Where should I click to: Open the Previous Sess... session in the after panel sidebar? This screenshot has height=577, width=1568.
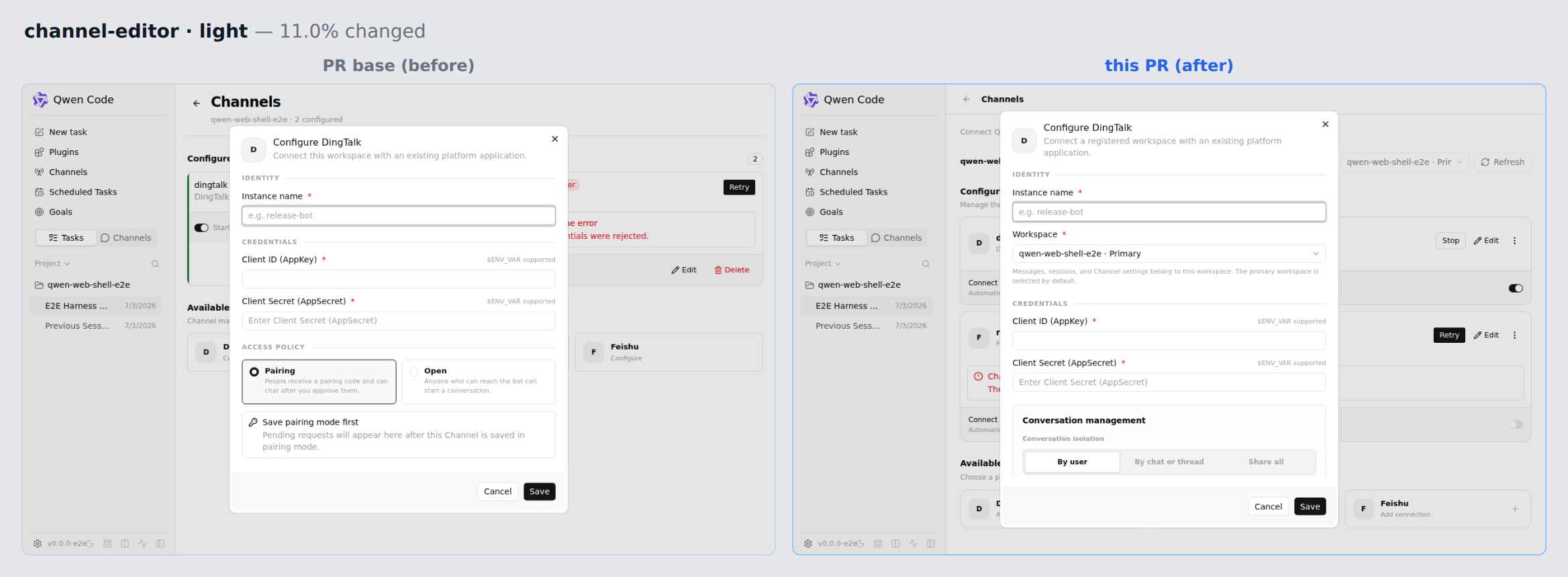(x=867, y=326)
